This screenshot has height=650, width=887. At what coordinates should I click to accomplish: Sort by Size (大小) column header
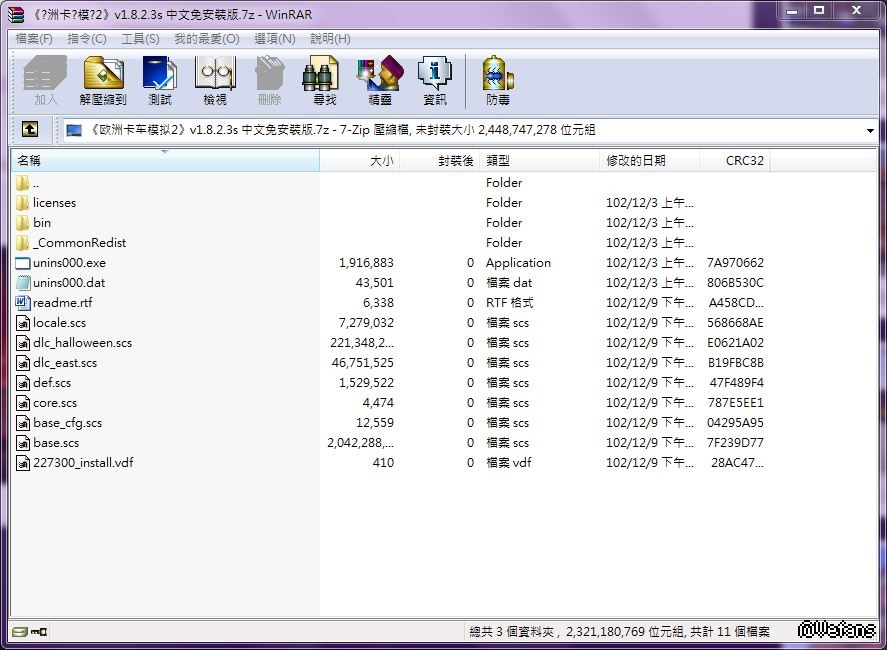click(381, 161)
